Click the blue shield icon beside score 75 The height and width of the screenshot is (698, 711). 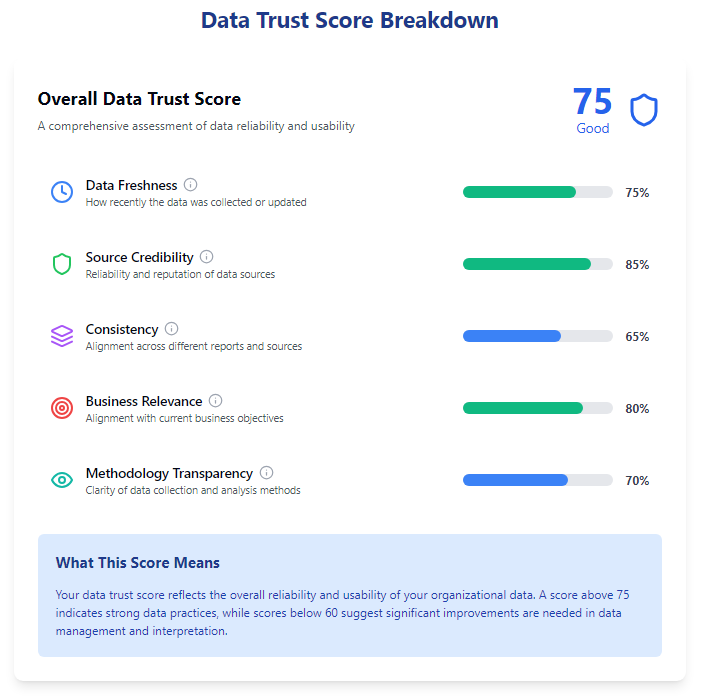(x=644, y=110)
